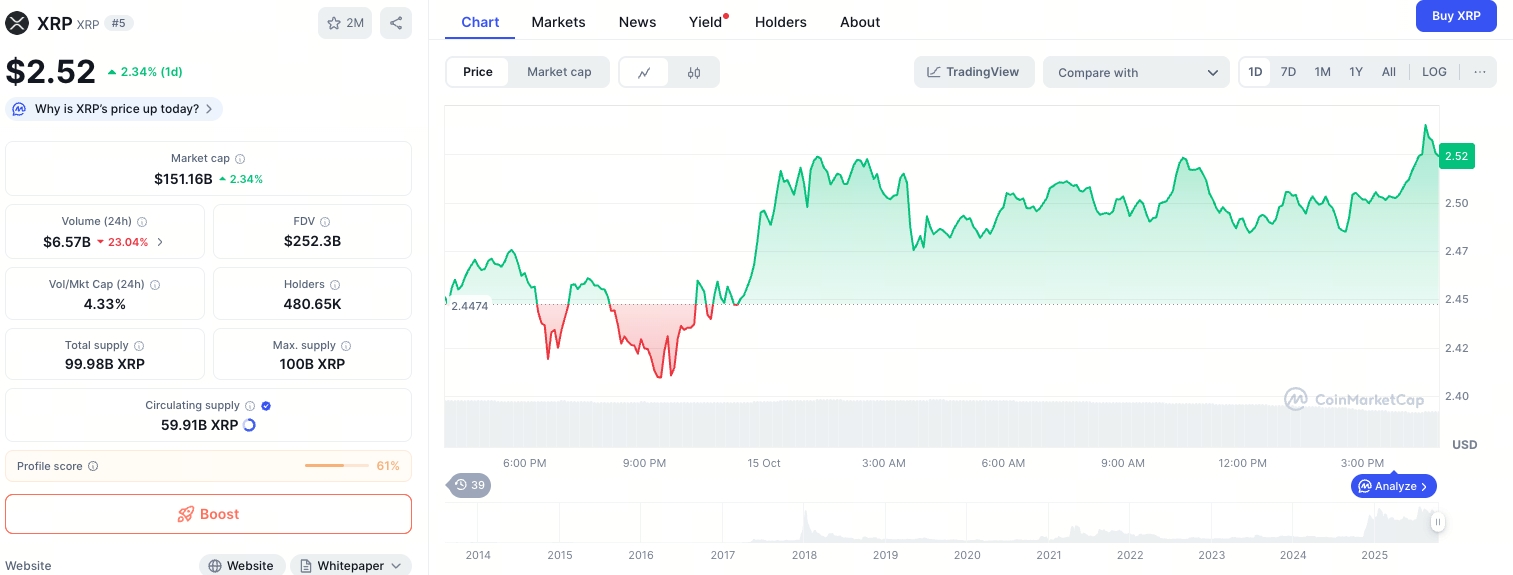Image resolution: width=1513 pixels, height=575 pixels.
Task: Switch to candlestick chart icon
Action: tap(694, 72)
